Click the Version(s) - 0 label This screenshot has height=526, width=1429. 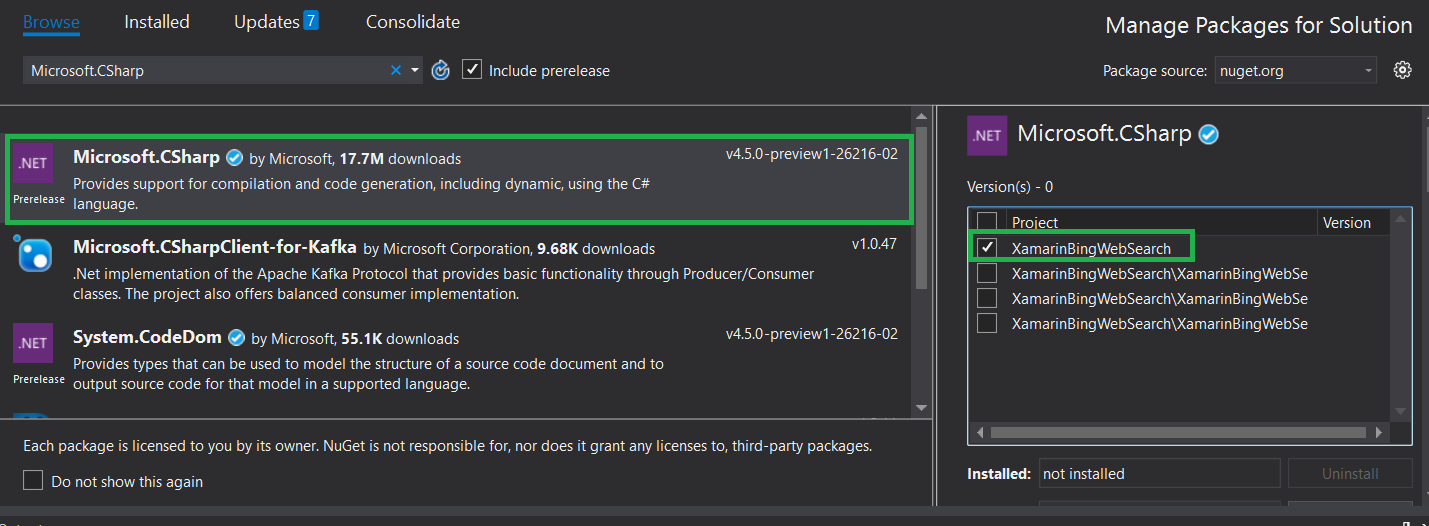1010,187
